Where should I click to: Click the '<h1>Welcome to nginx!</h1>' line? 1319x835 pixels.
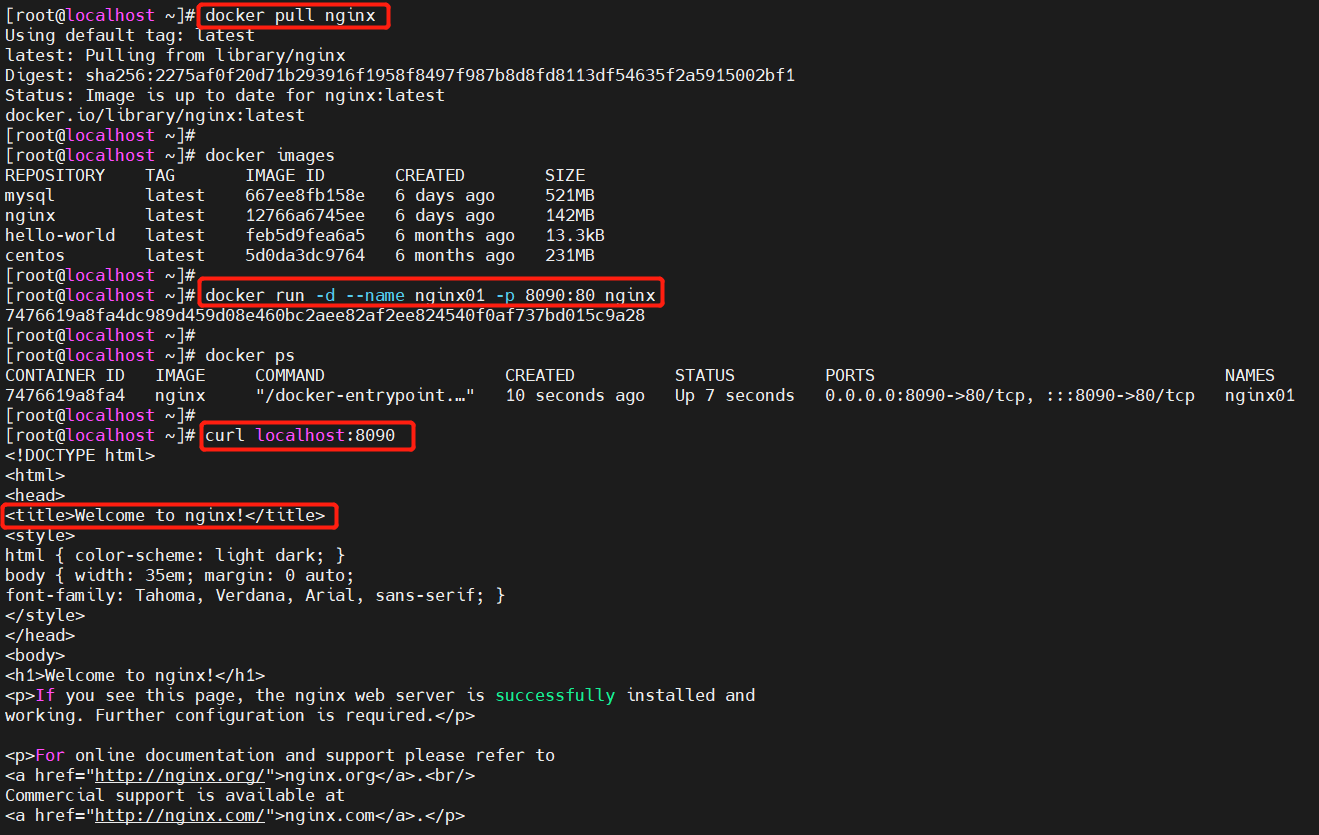click(x=135, y=675)
